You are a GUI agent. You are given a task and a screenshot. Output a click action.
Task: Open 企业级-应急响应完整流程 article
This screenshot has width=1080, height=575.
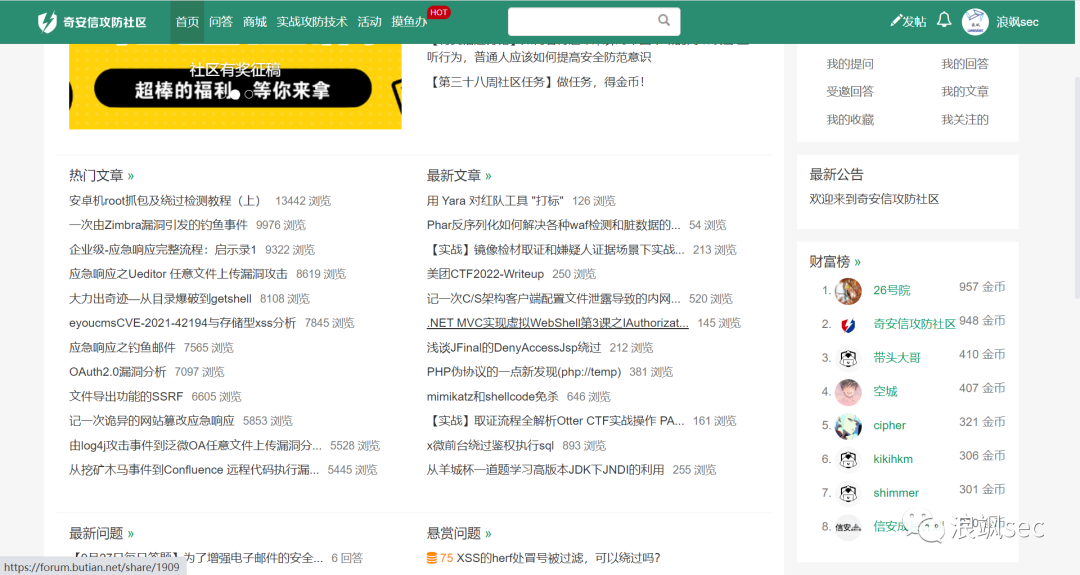pos(163,250)
